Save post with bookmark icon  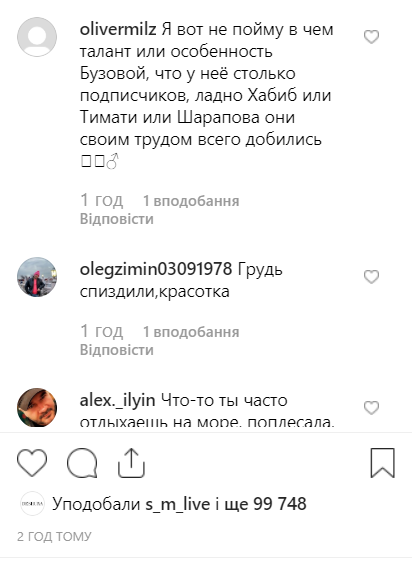[382, 463]
